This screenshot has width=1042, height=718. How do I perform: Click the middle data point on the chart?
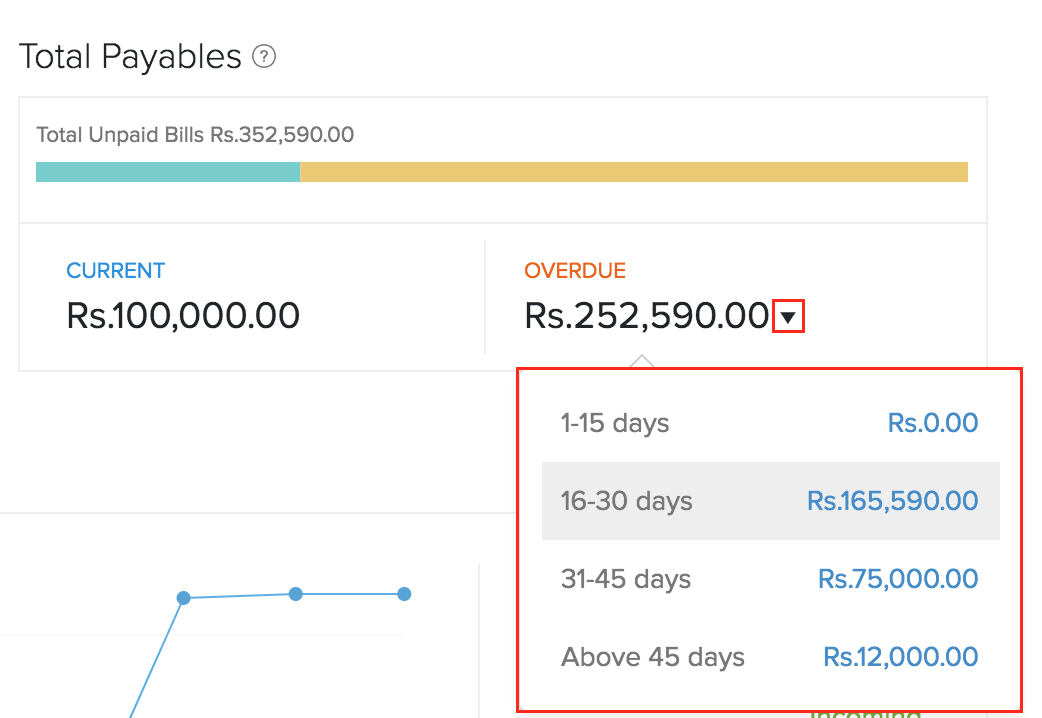(296, 594)
